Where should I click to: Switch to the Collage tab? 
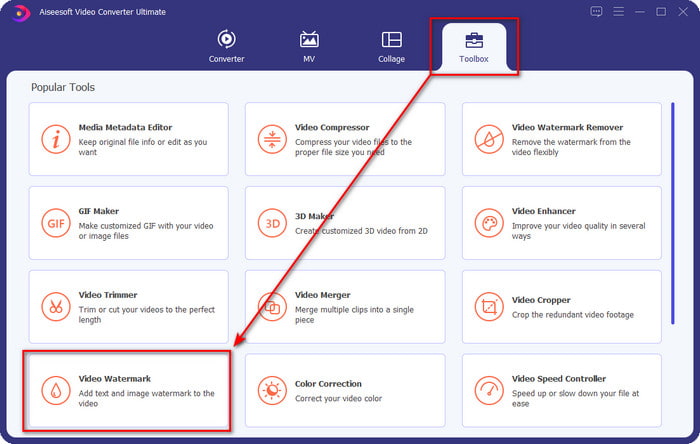point(391,46)
